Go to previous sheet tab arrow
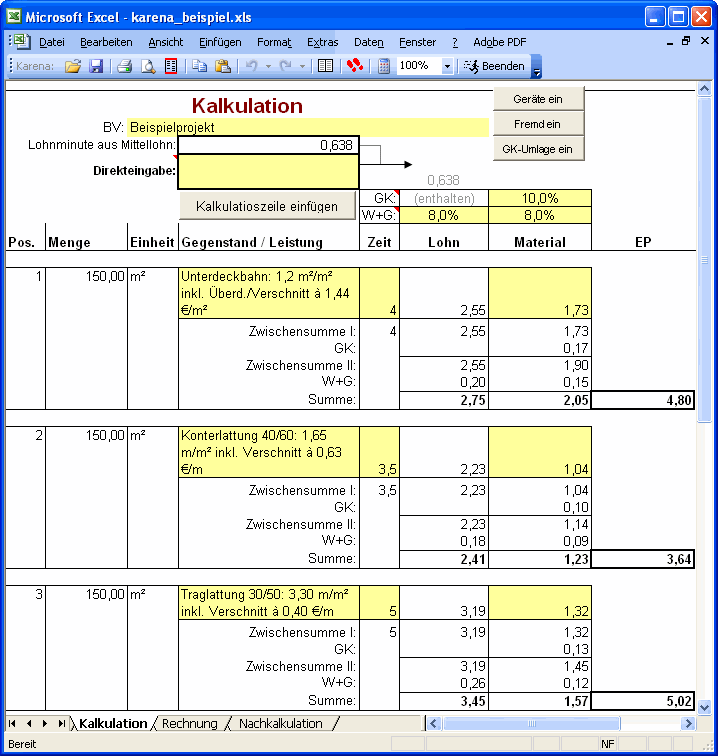 pos(29,723)
